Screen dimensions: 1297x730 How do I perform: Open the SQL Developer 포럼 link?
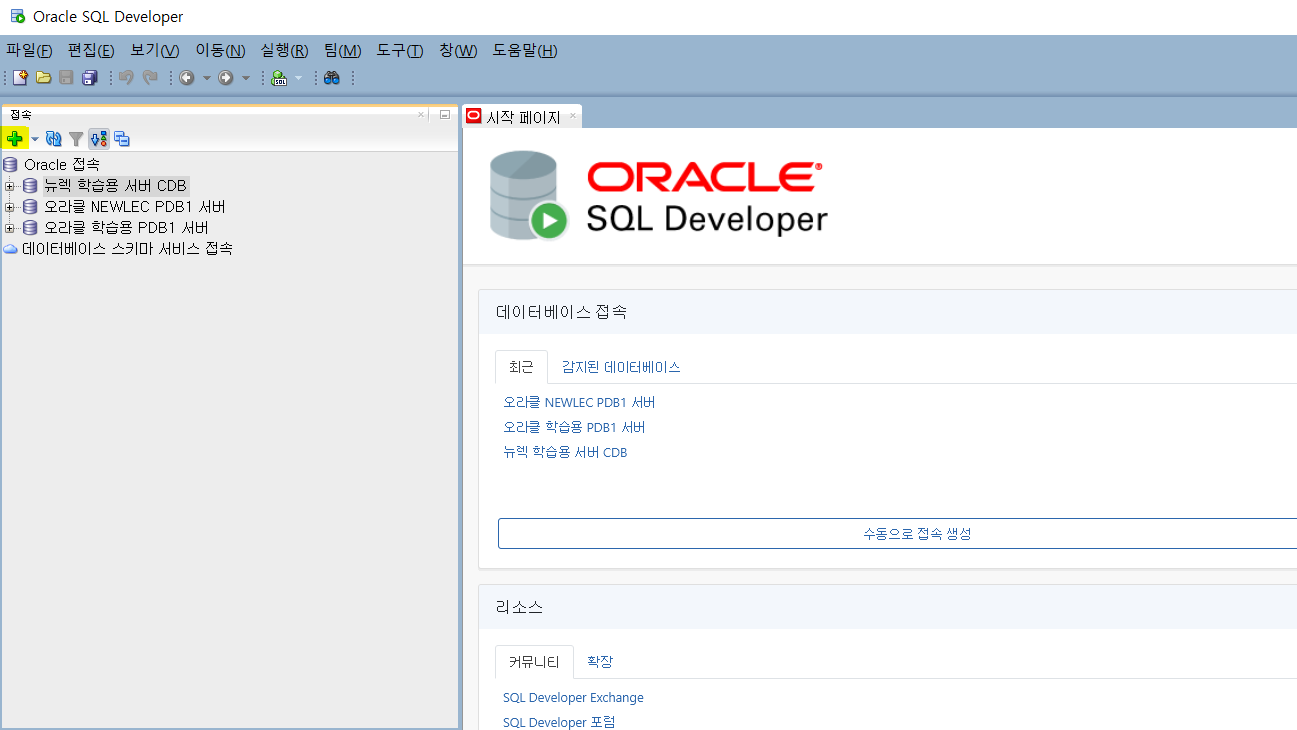click(x=559, y=722)
